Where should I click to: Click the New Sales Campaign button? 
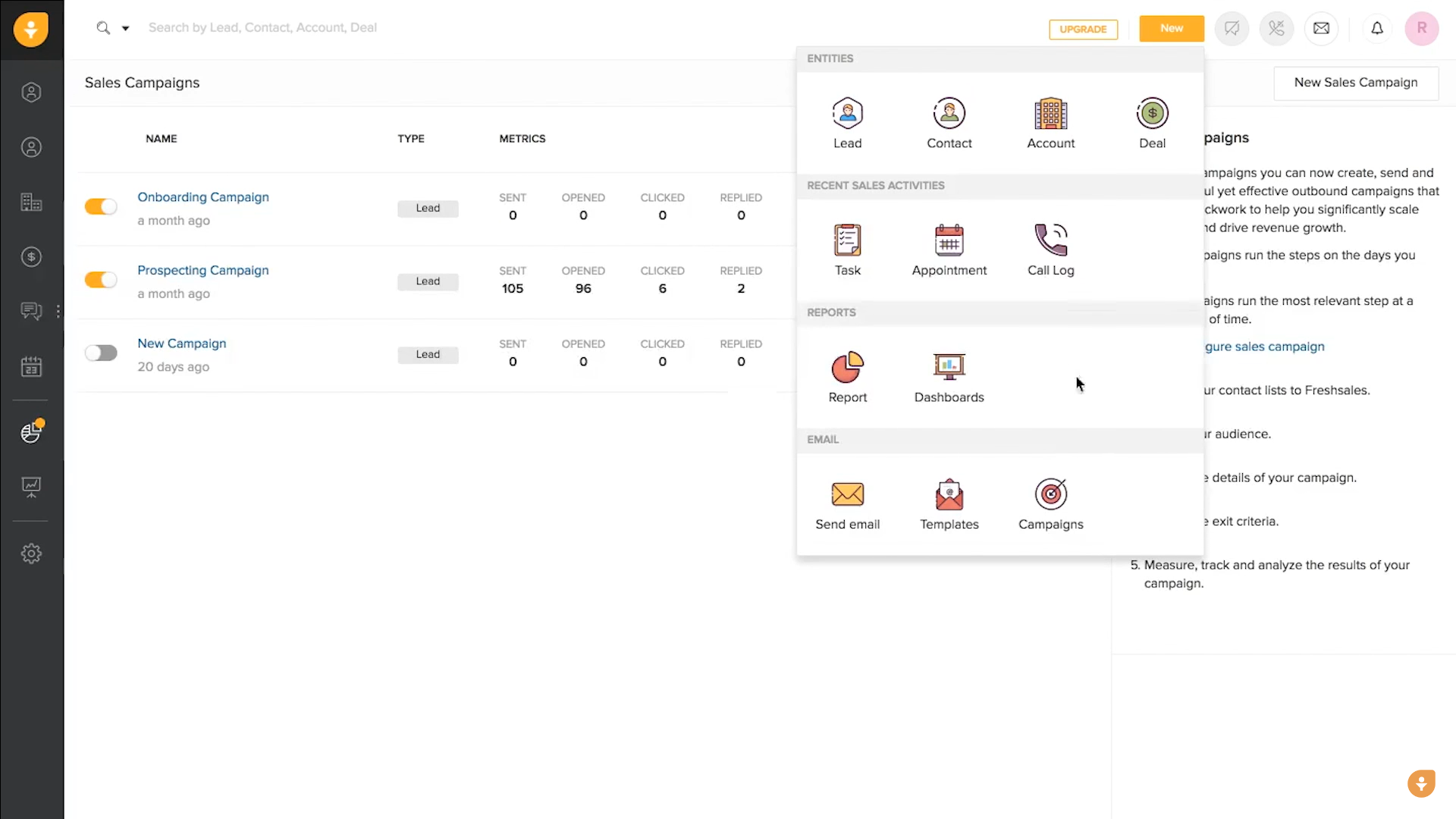click(x=1355, y=83)
